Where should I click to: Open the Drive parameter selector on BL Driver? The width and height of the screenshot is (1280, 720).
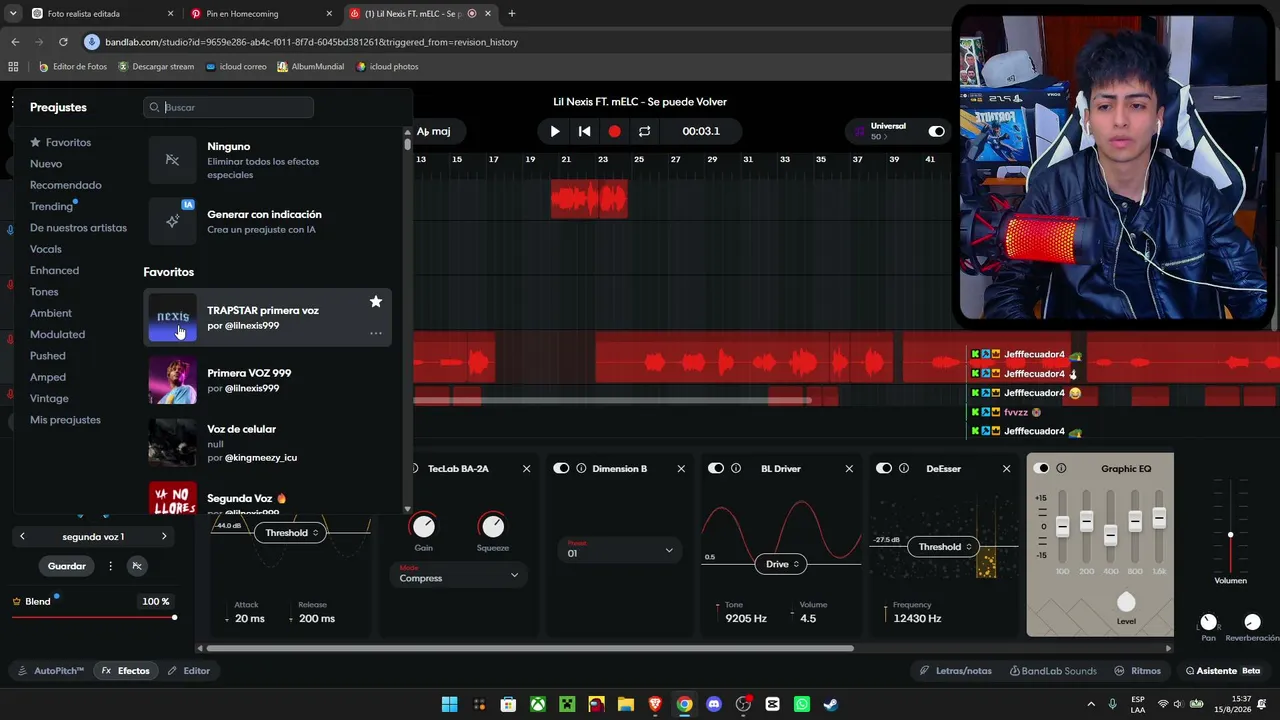(x=783, y=564)
